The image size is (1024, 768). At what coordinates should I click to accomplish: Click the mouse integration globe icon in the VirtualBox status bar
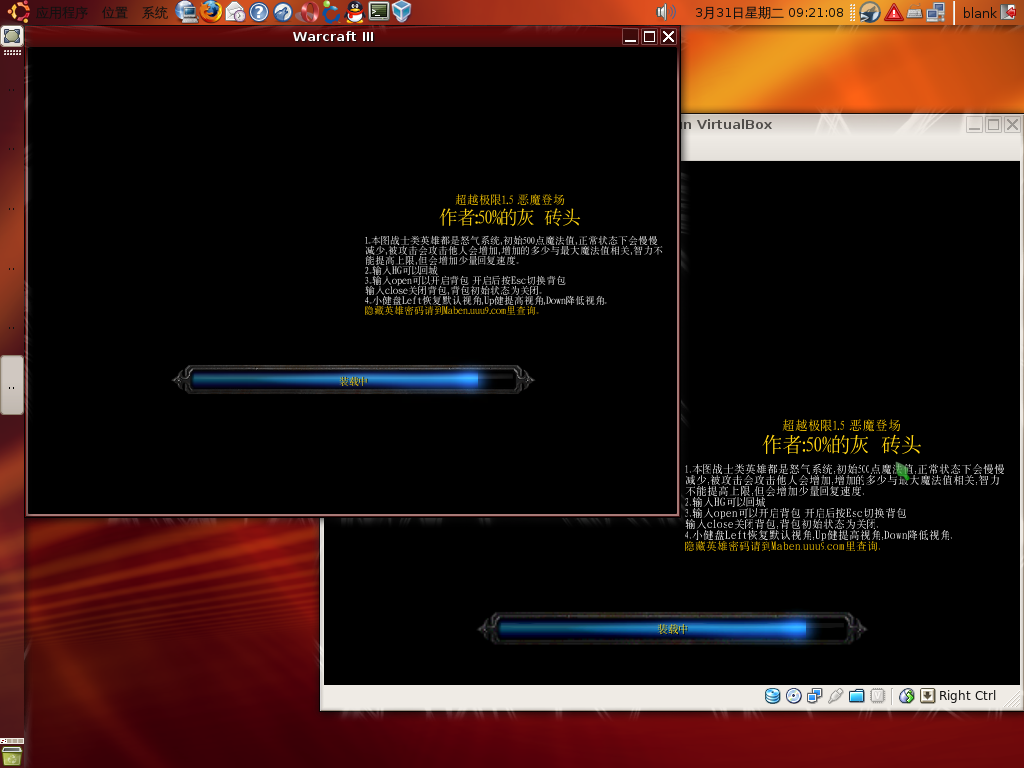(x=906, y=696)
